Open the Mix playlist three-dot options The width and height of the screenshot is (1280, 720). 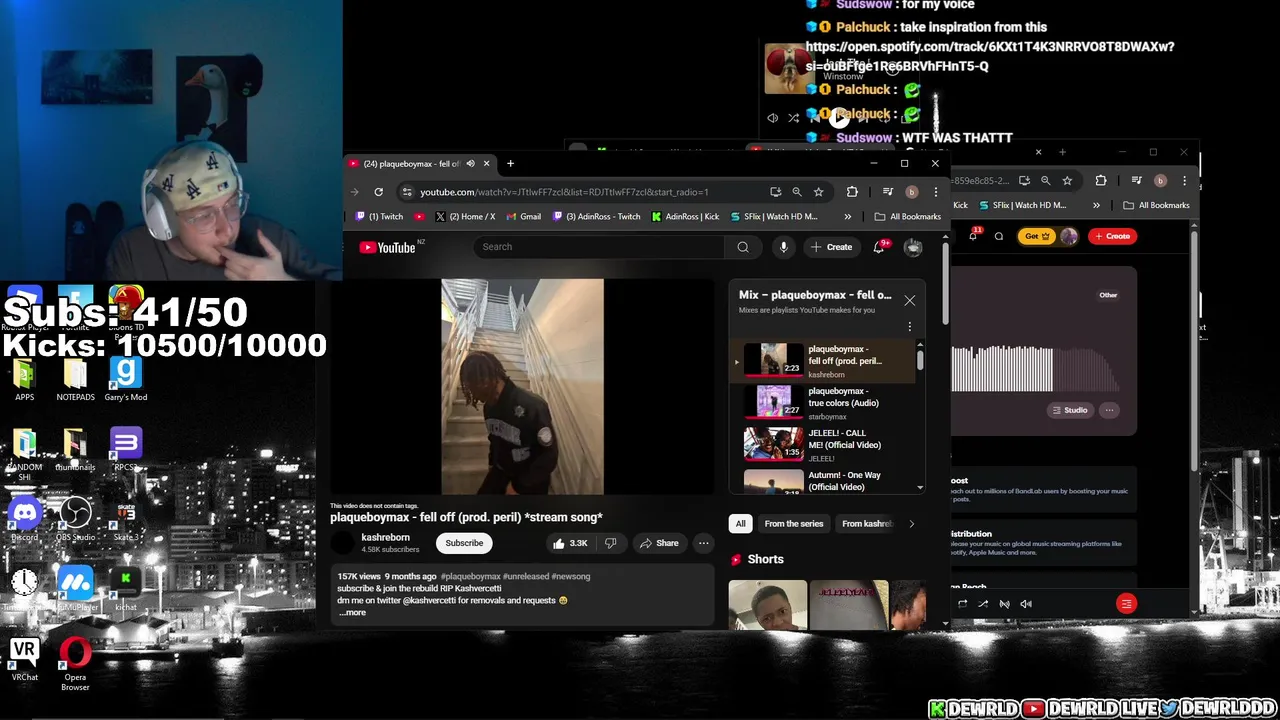909,327
